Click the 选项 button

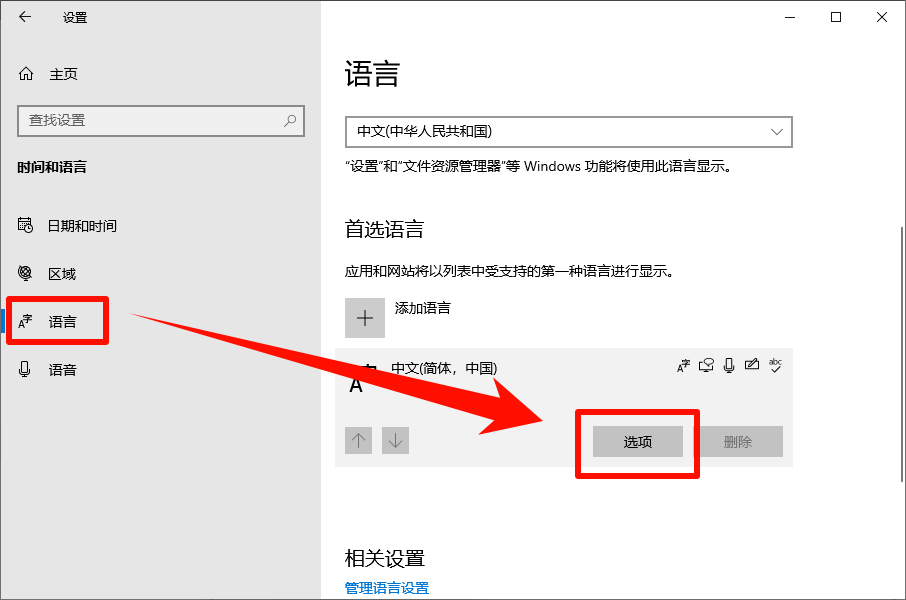638,442
